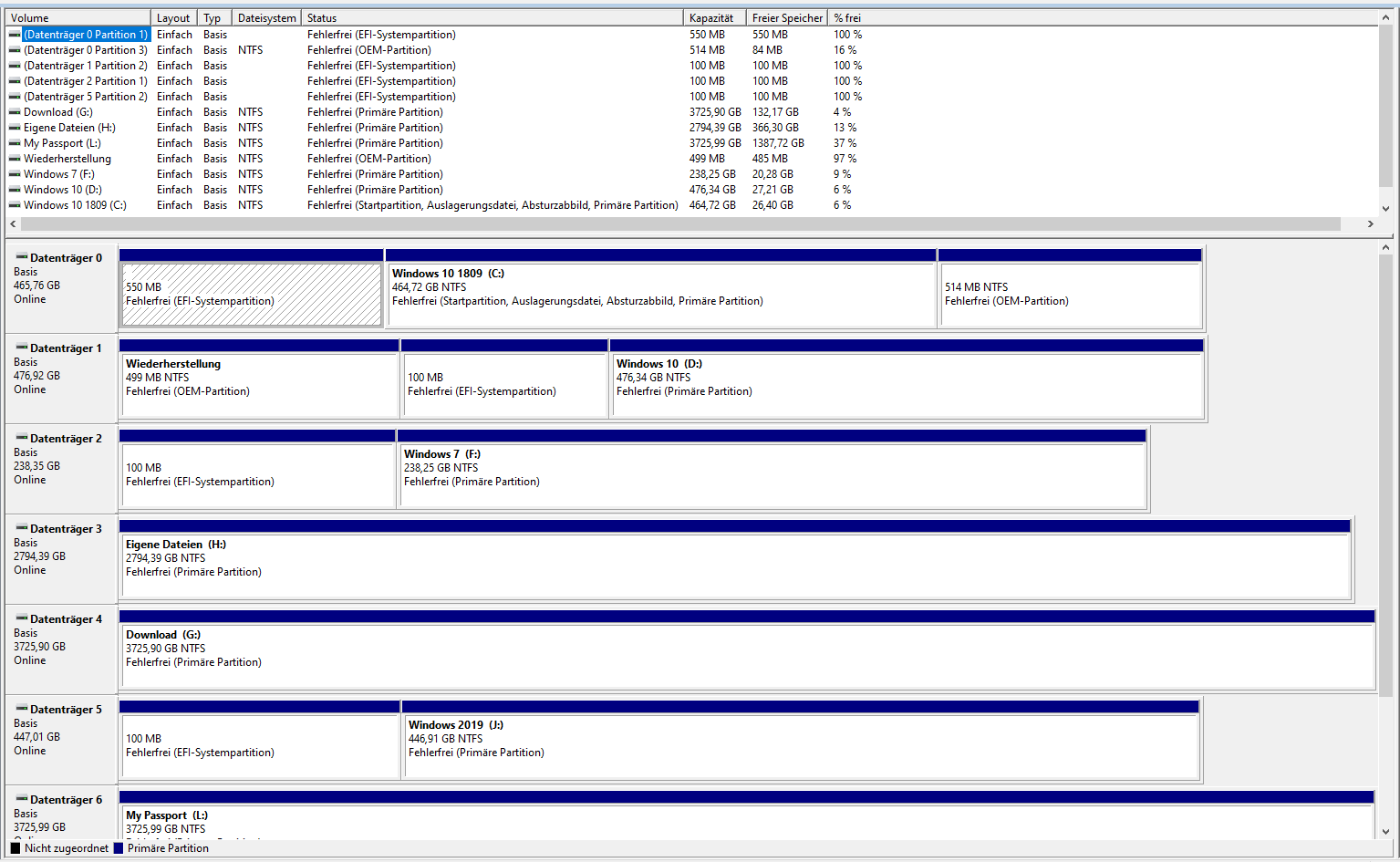Click the drive icon of Datenträger 2 Partition 1 row
The width and height of the screenshot is (1400, 862).
pos(15,81)
